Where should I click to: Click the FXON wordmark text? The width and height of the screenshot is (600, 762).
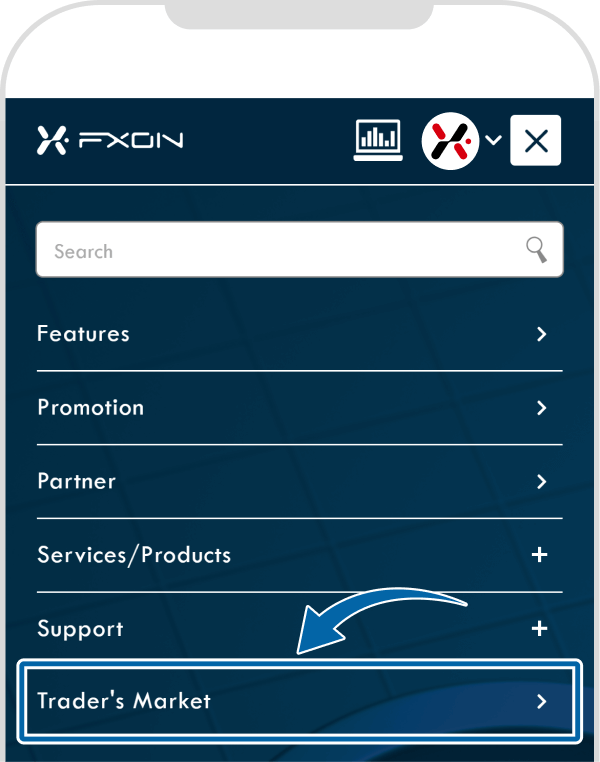click(131, 140)
